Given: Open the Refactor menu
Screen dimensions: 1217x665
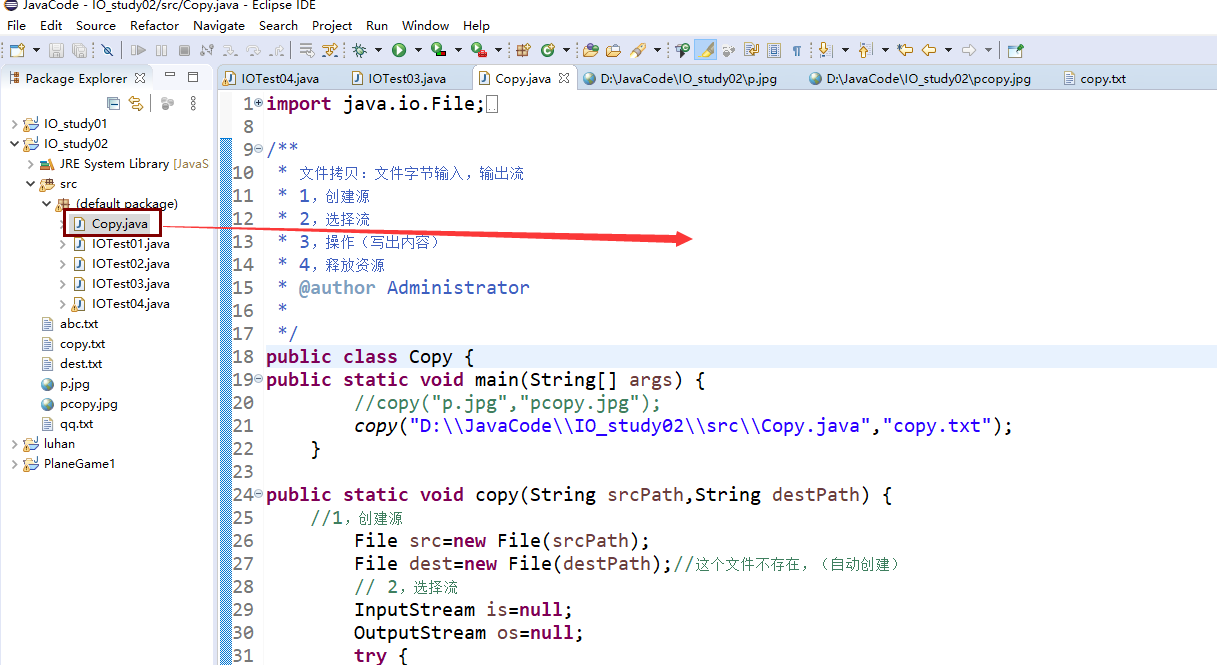Looking at the screenshot, I should pyautogui.click(x=155, y=25).
